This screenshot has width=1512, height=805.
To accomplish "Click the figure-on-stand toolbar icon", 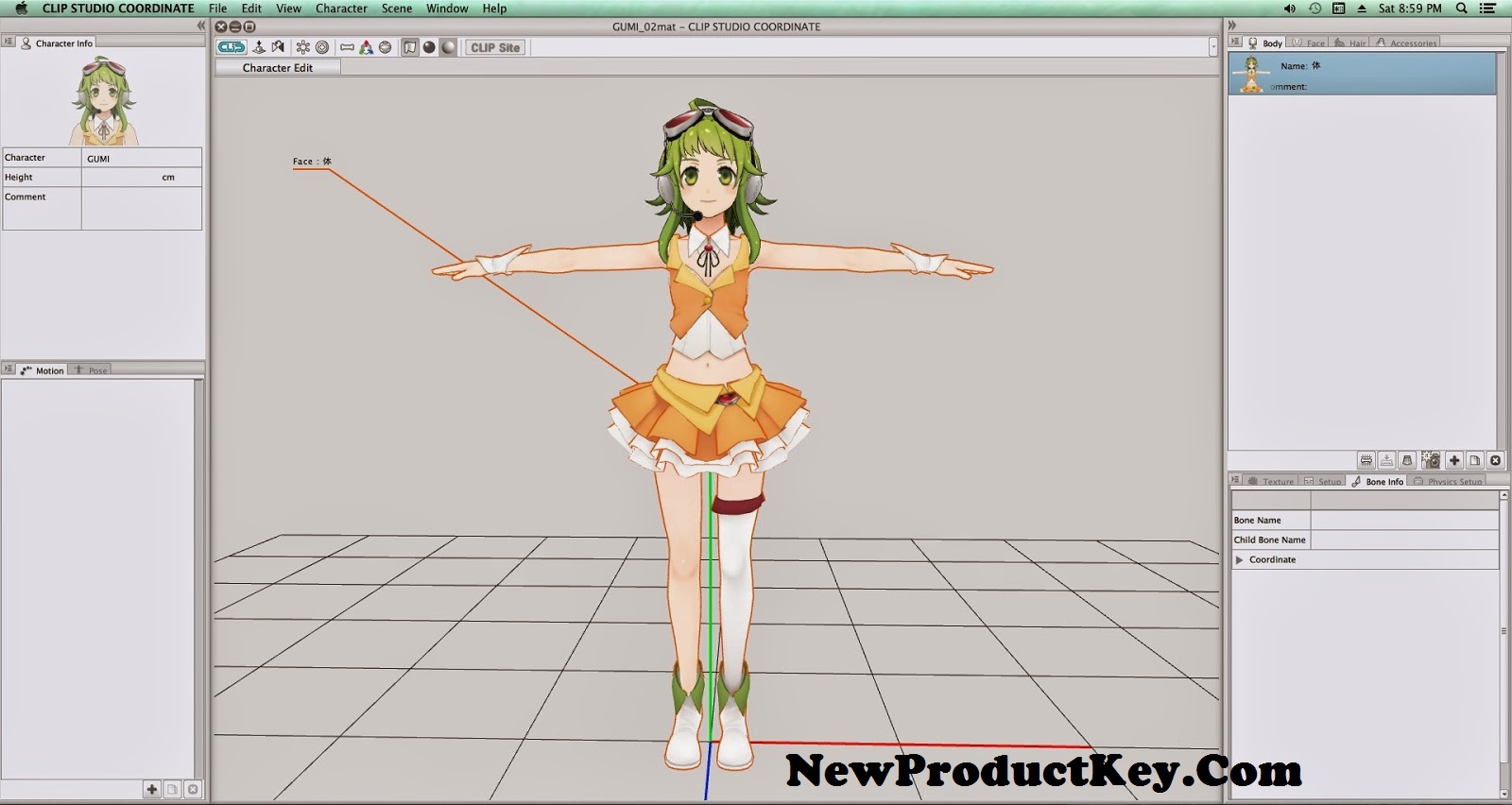I will 259,47.
